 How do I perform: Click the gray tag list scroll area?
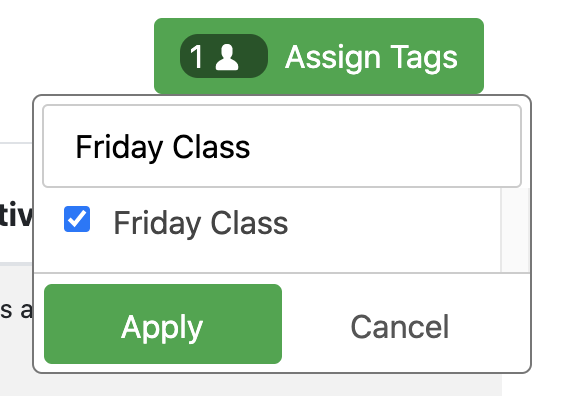[515, 230]
